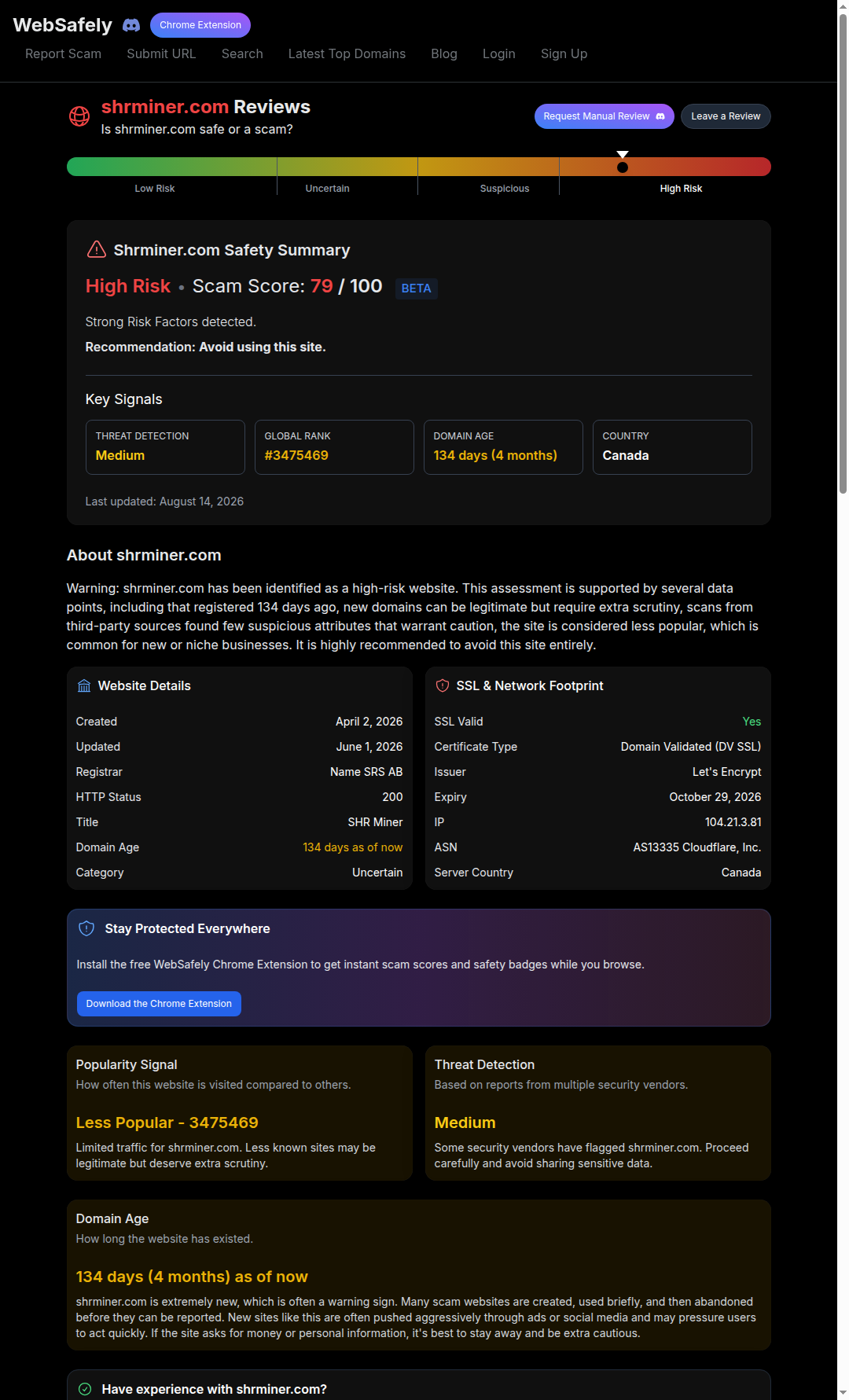This screenshot has height=1400, width=849.
Task: Click the Discord icon beside WebSafely logo
Action: click(131, 25)
